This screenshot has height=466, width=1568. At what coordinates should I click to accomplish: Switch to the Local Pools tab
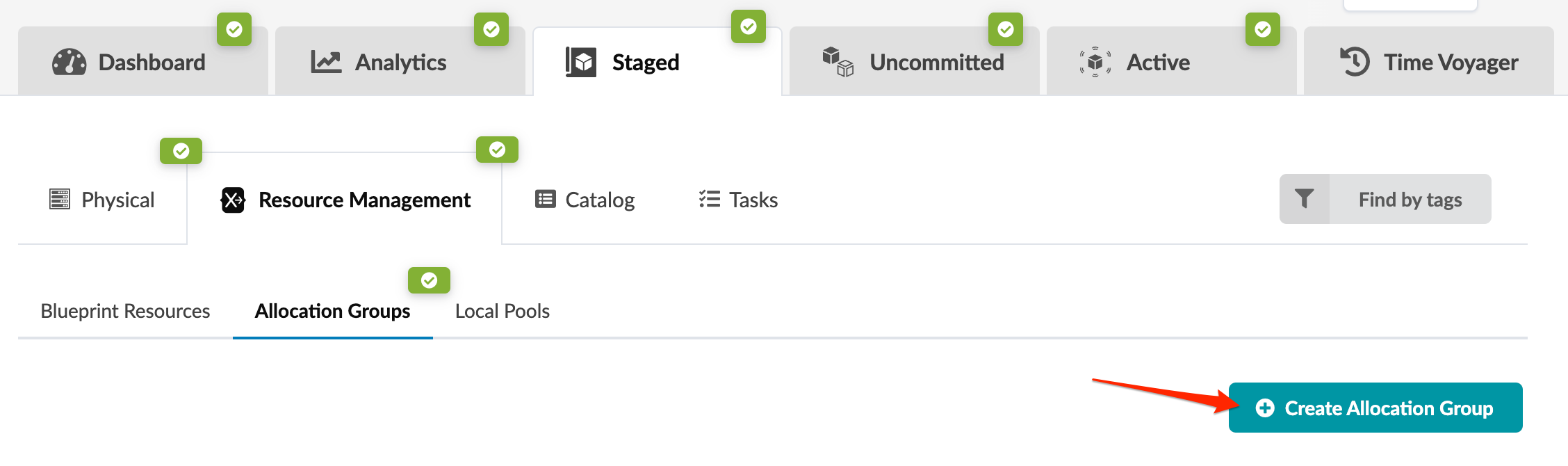pos(502,311)
